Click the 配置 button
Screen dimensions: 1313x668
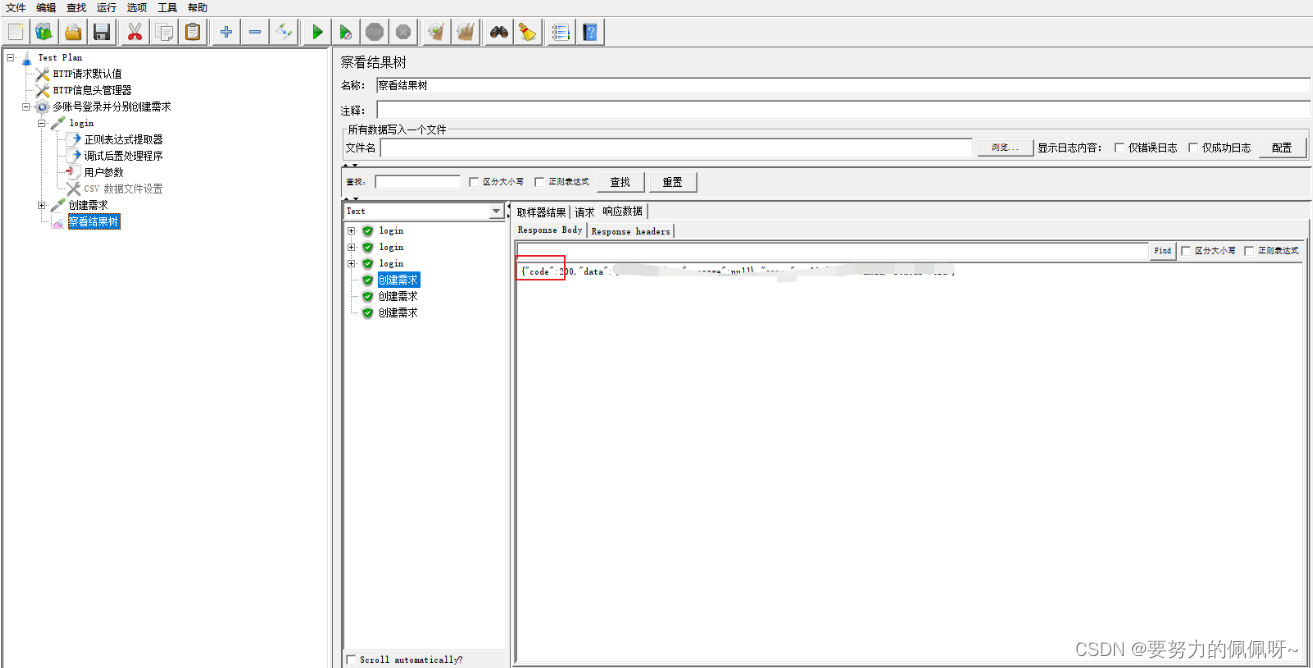1282,148
